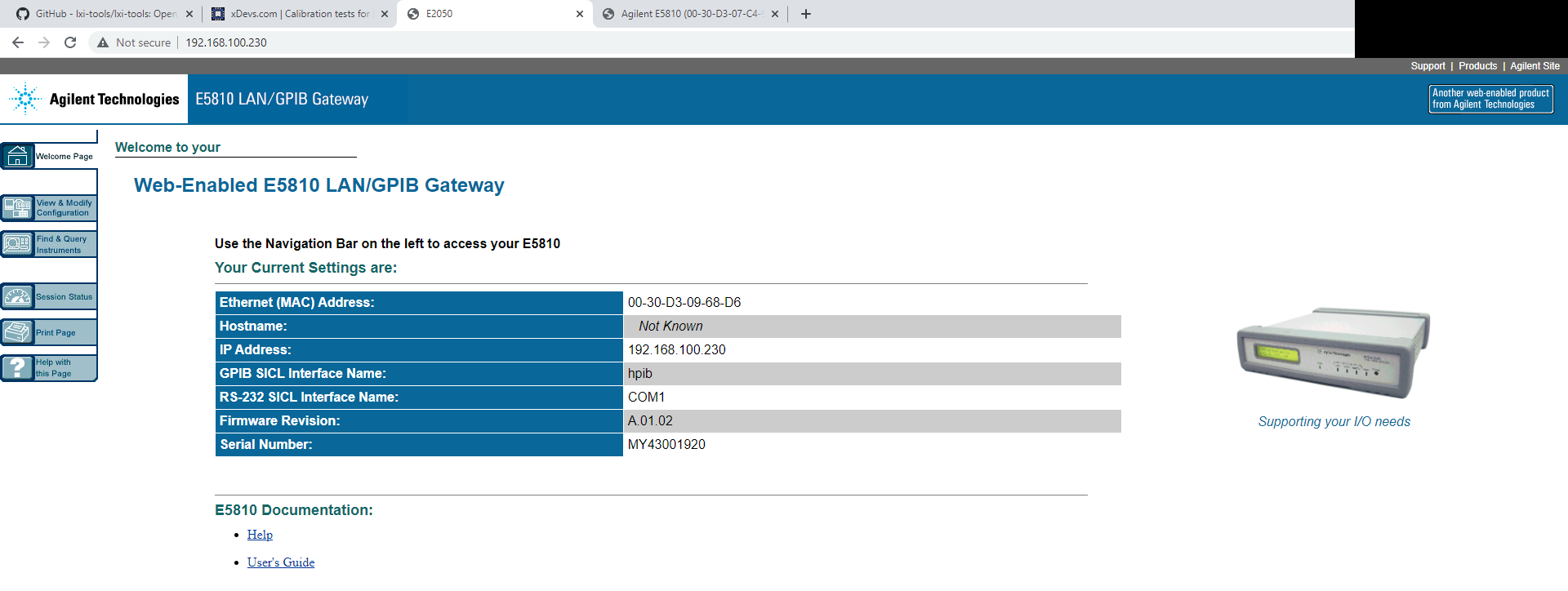
Task: Click the Session Status label
Action: tap(65, 296)
